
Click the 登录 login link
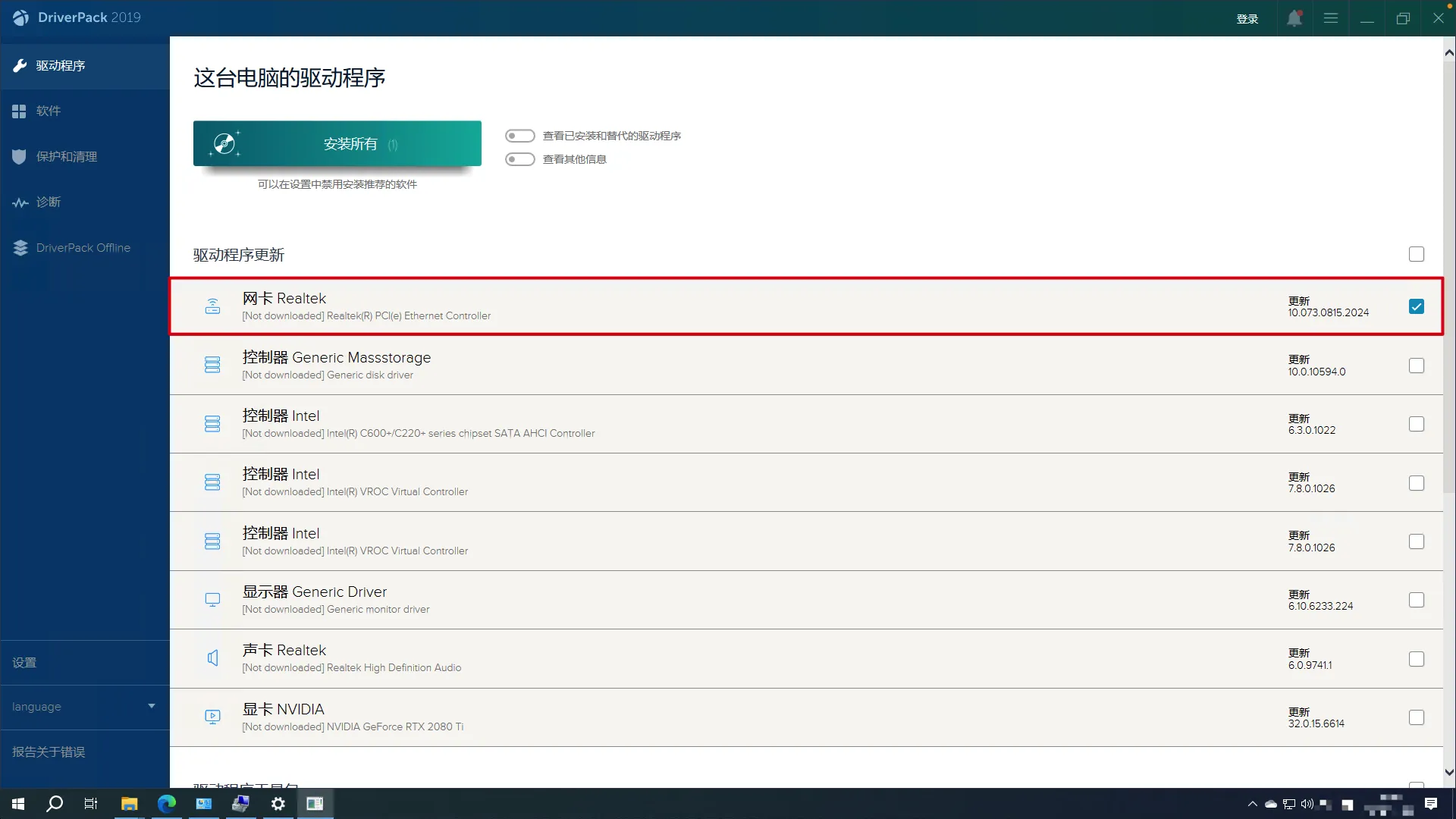click(x=1247, y=19)
